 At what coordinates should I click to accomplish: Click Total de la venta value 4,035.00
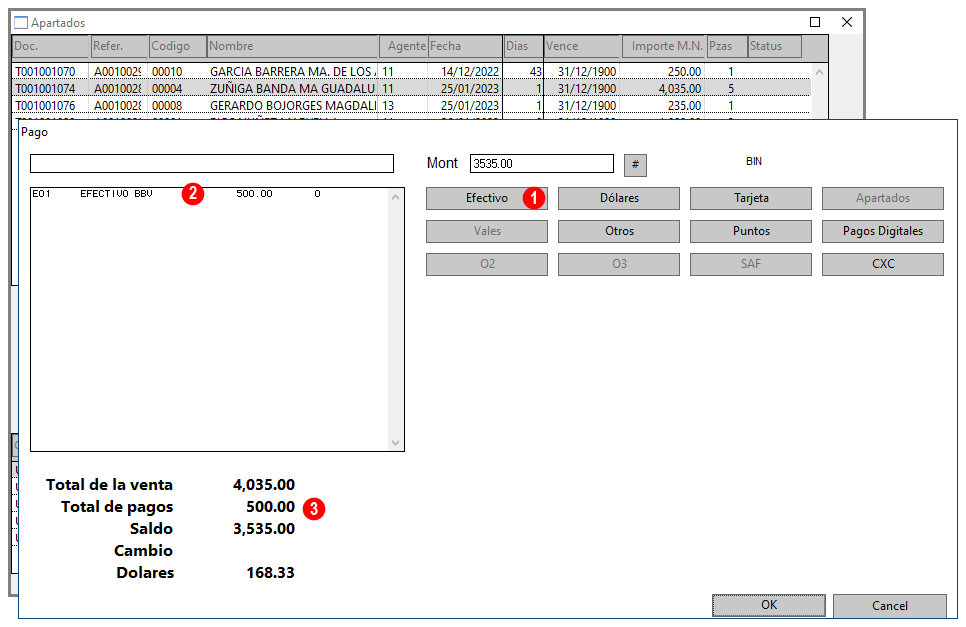tap(264, 485)
